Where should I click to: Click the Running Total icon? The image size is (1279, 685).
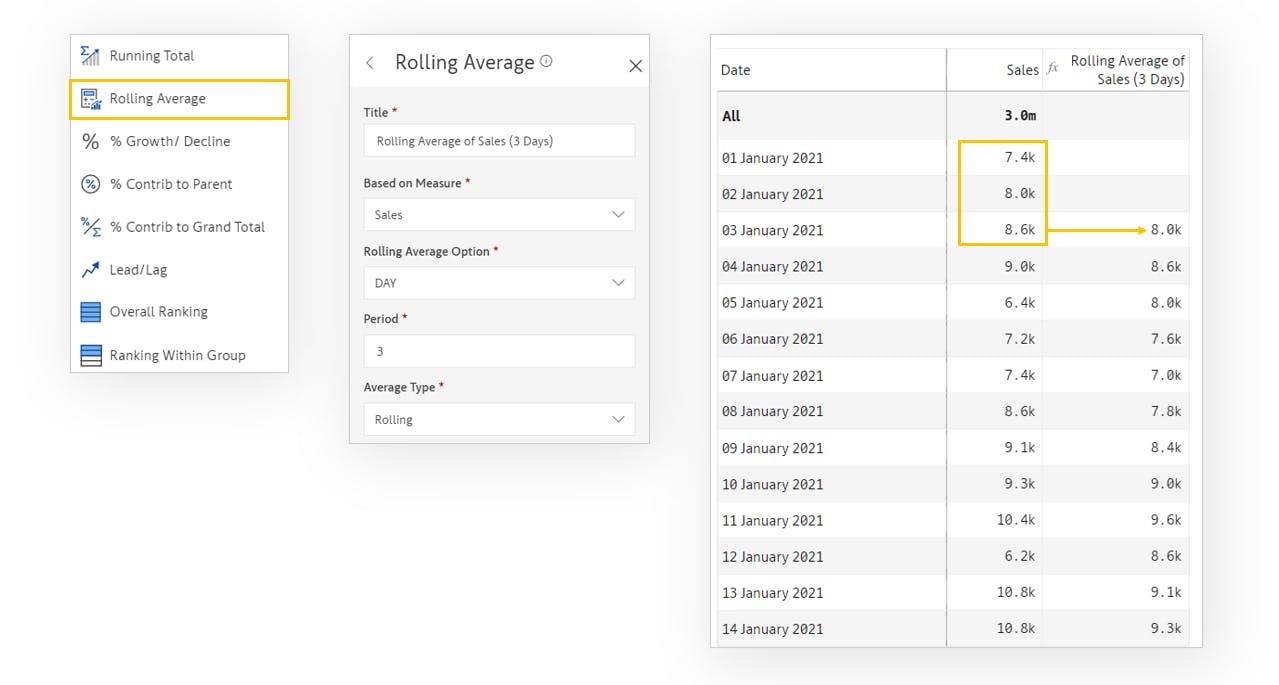(x=90, y=56)
